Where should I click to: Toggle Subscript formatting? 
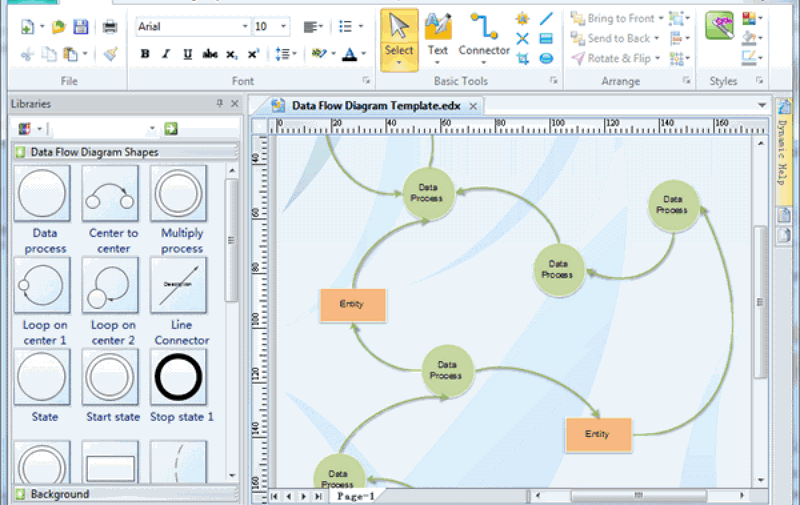[232, 54]
